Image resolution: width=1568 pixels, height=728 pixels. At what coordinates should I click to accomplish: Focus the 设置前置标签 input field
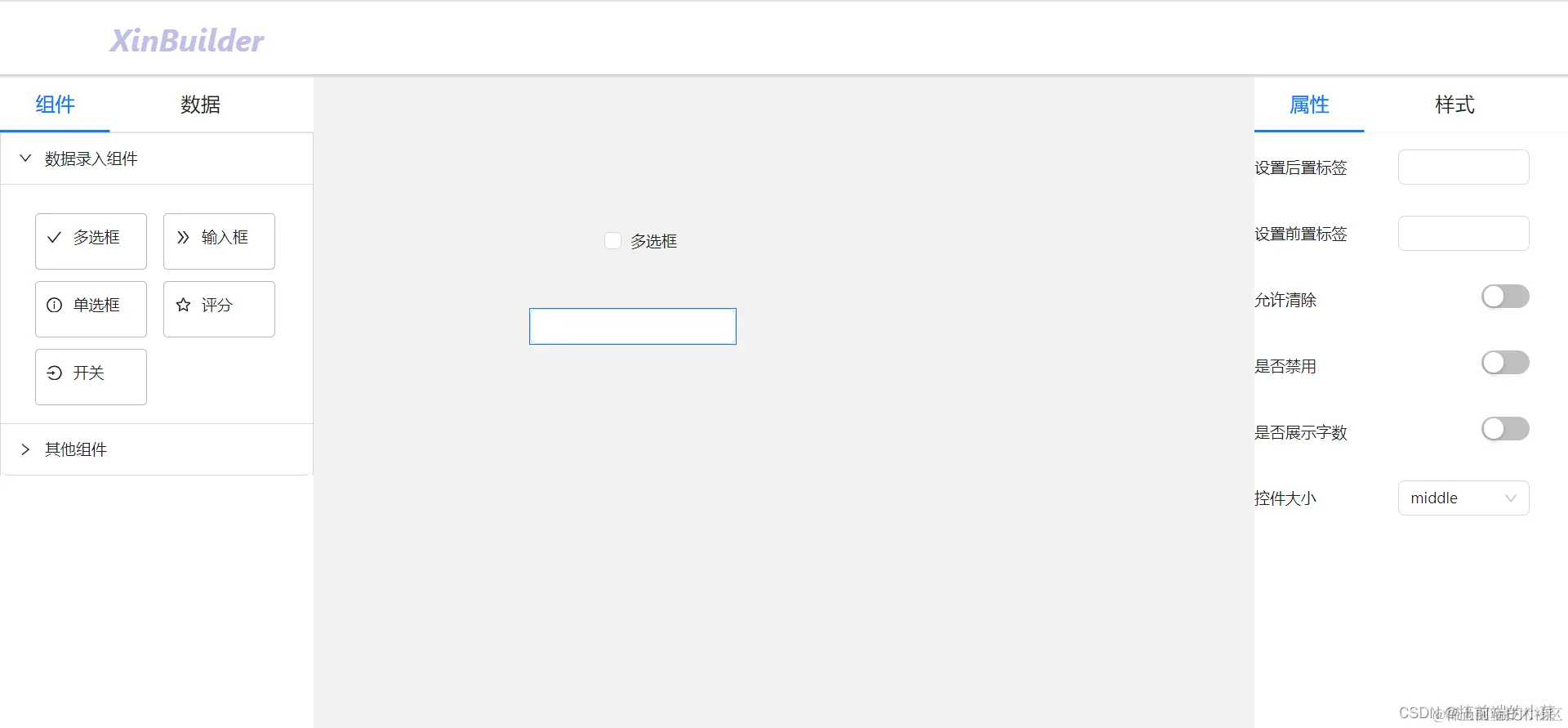(x=1463, y=233)
